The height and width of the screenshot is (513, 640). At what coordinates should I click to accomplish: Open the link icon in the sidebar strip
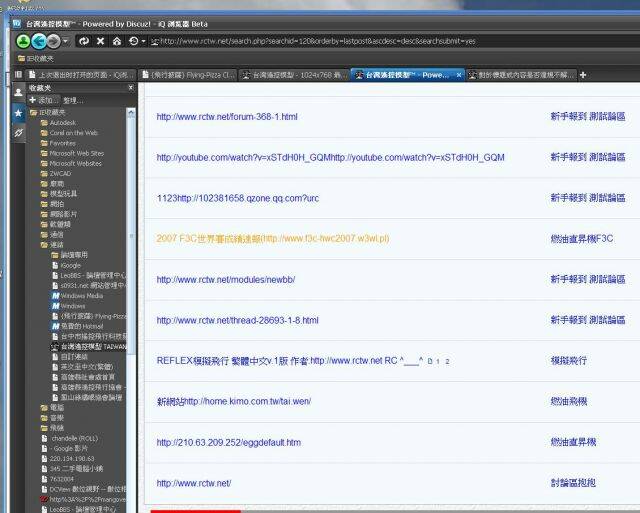(18, 132)
